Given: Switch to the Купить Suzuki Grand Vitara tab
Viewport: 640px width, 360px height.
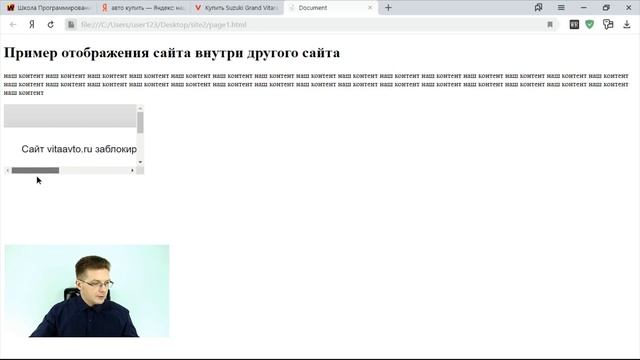Looking at the screenshot, I should click(237, 8).
